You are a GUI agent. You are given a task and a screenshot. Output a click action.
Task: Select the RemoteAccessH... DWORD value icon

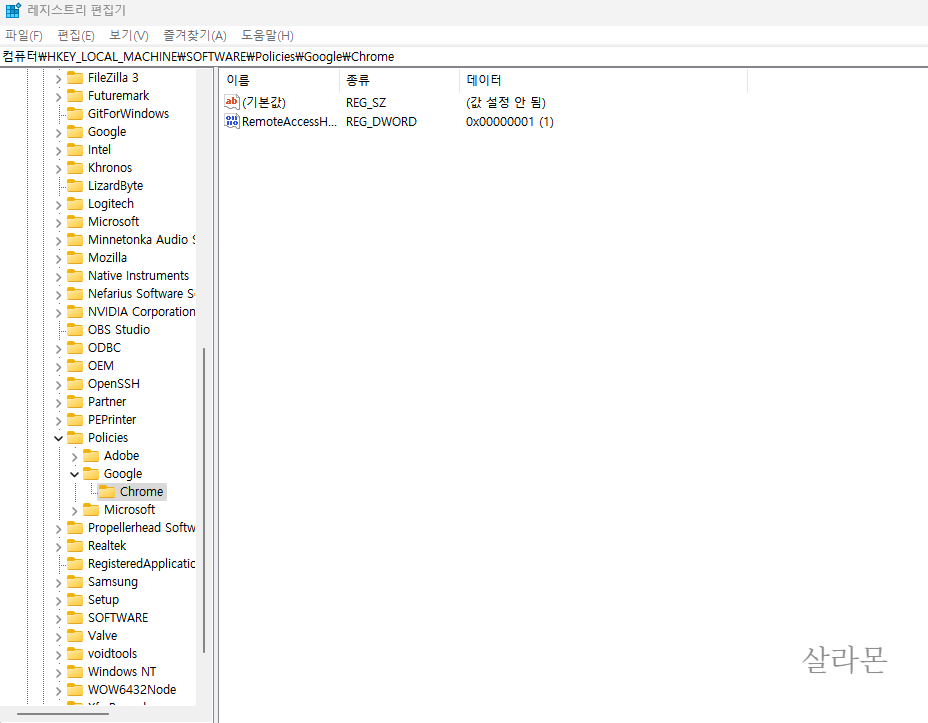[x=231, y=121]
